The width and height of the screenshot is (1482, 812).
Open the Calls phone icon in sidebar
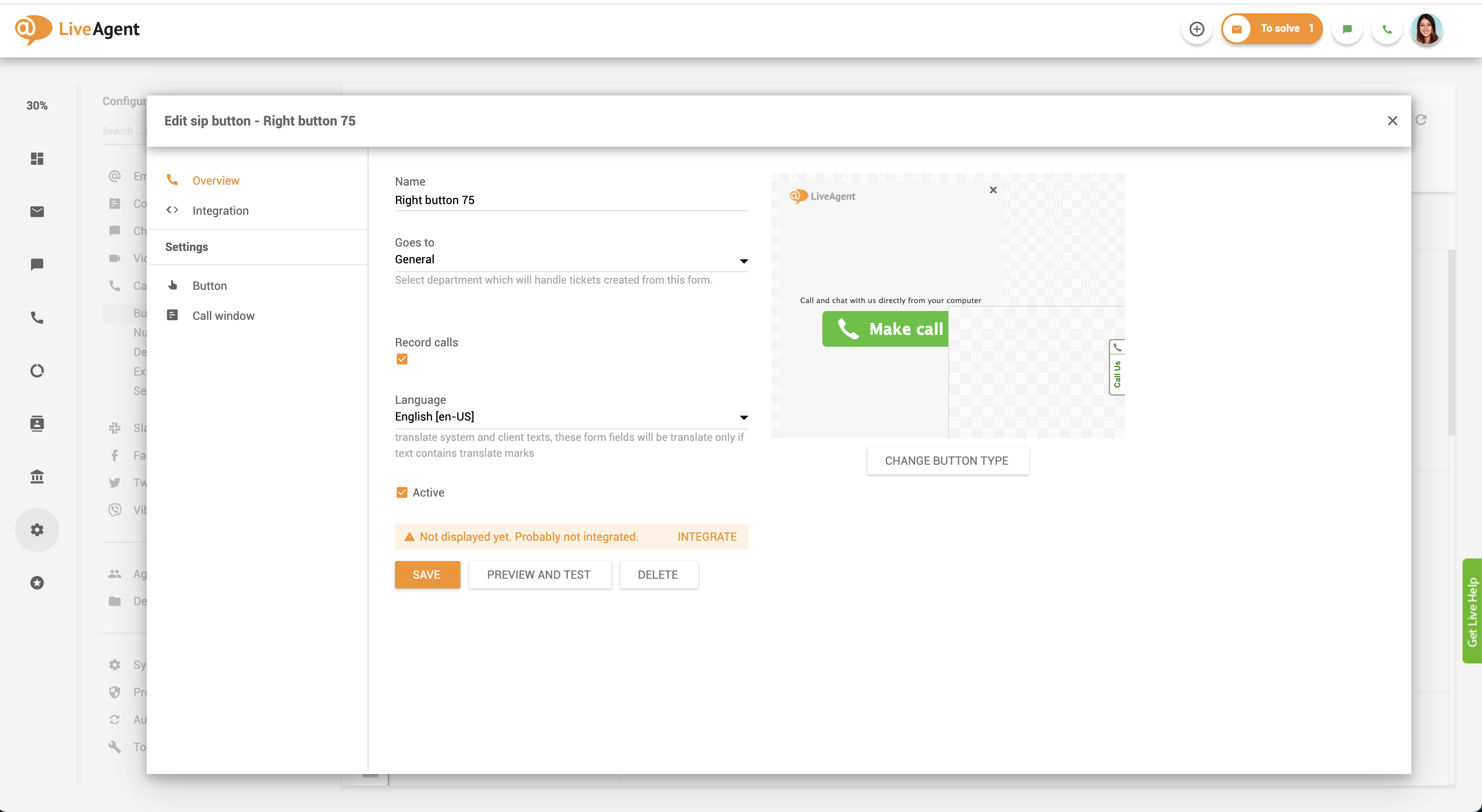(x=37, y=318)
